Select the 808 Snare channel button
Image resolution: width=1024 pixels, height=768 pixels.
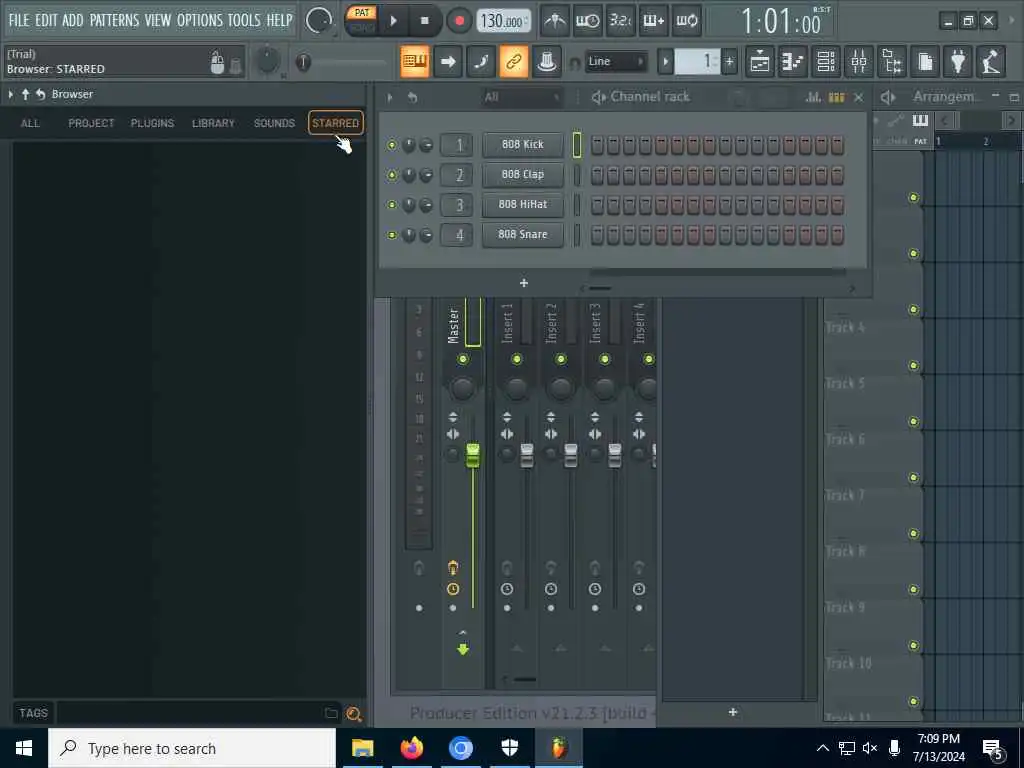(522, 234)
